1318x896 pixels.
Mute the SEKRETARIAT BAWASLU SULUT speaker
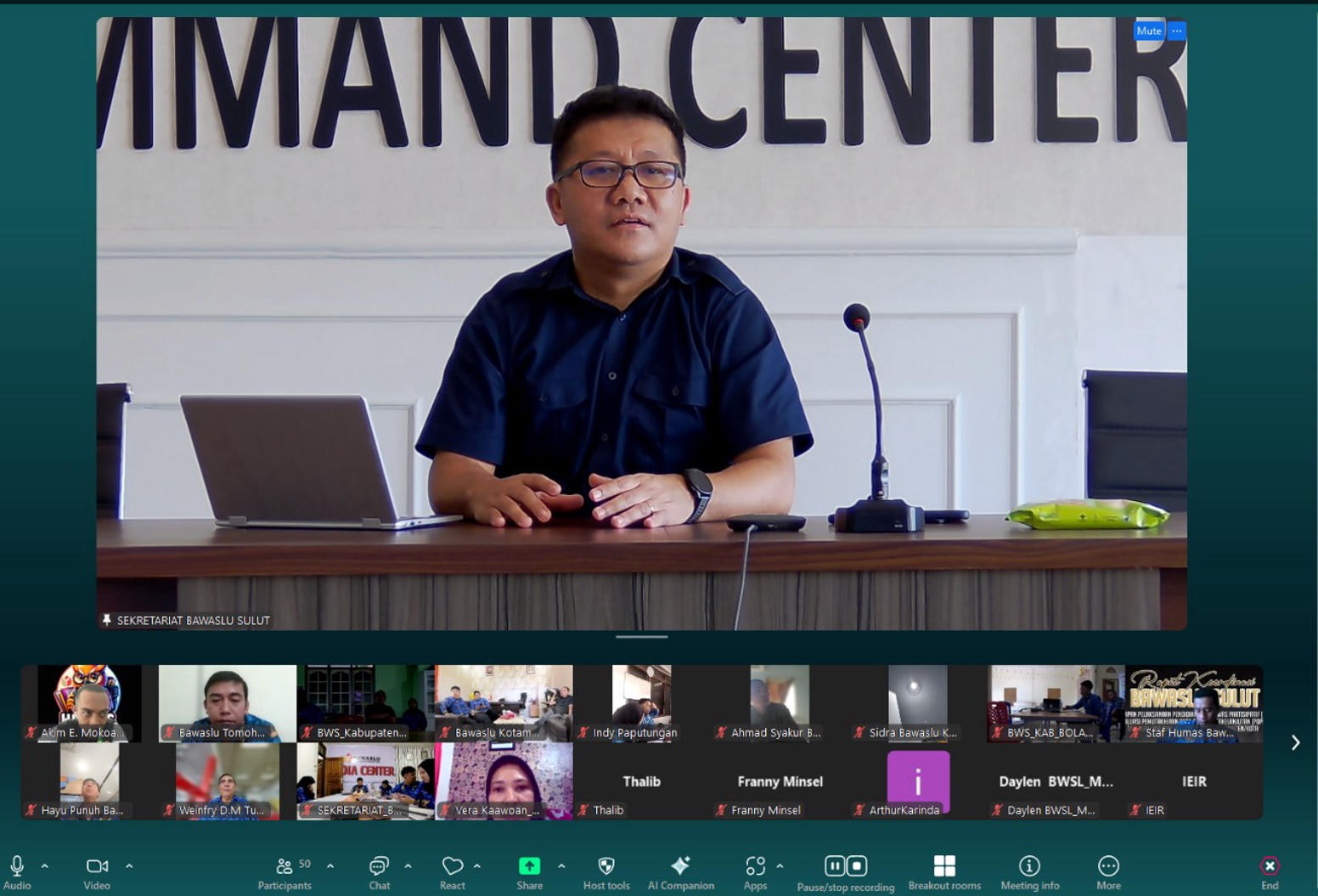(x=1148, y=31)
